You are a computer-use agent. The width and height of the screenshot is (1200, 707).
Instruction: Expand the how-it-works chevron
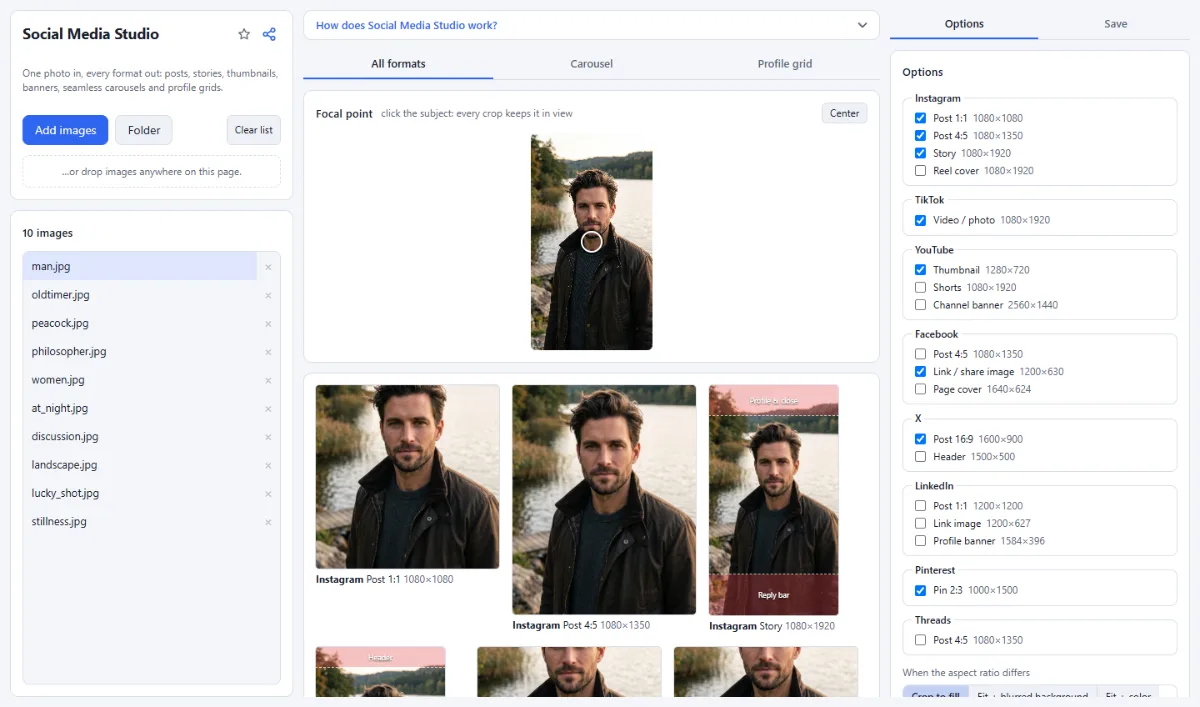point(862,25)
